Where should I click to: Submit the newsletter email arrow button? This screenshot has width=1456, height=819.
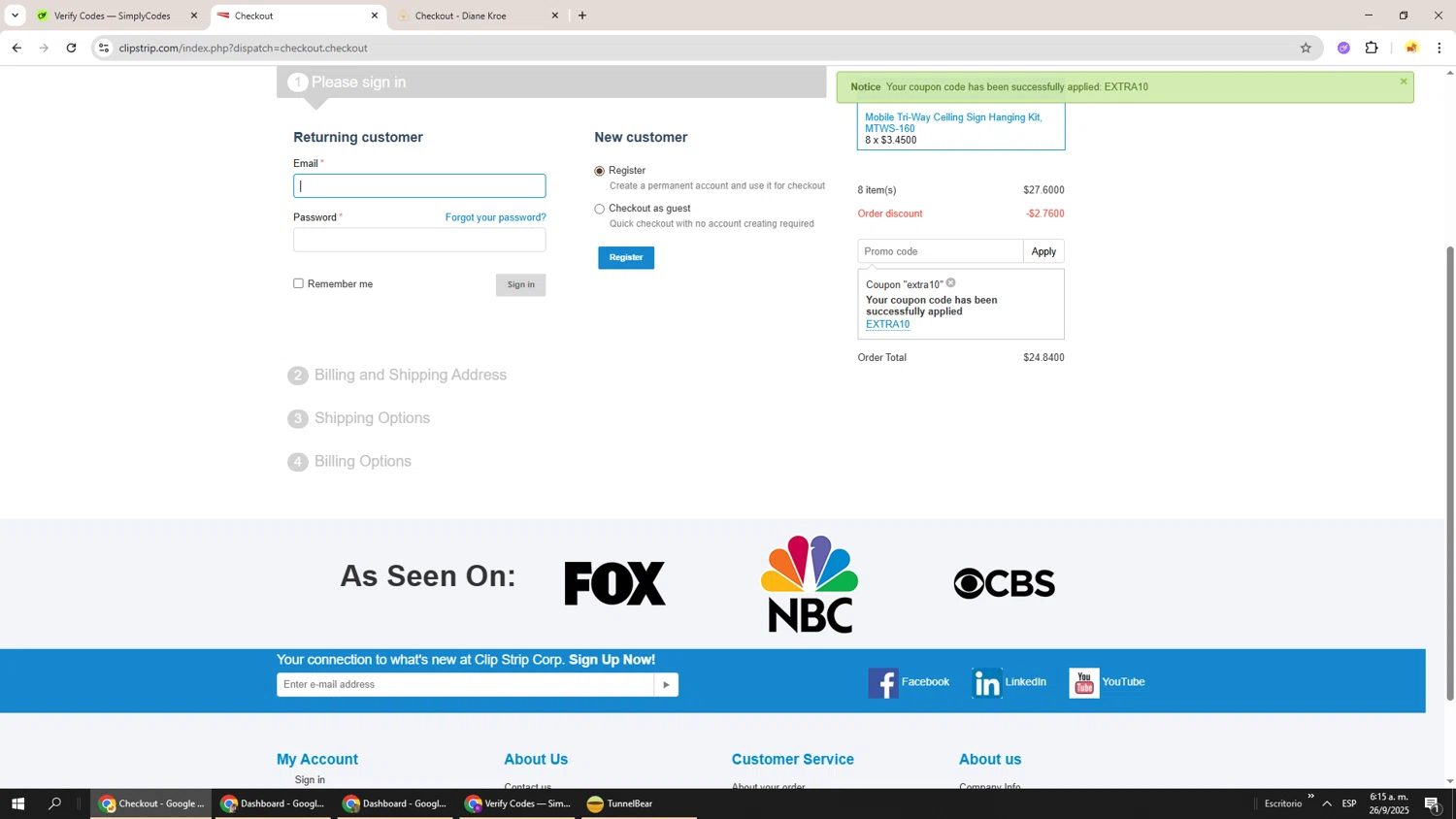pyautogui.click(x=666, y=685)
